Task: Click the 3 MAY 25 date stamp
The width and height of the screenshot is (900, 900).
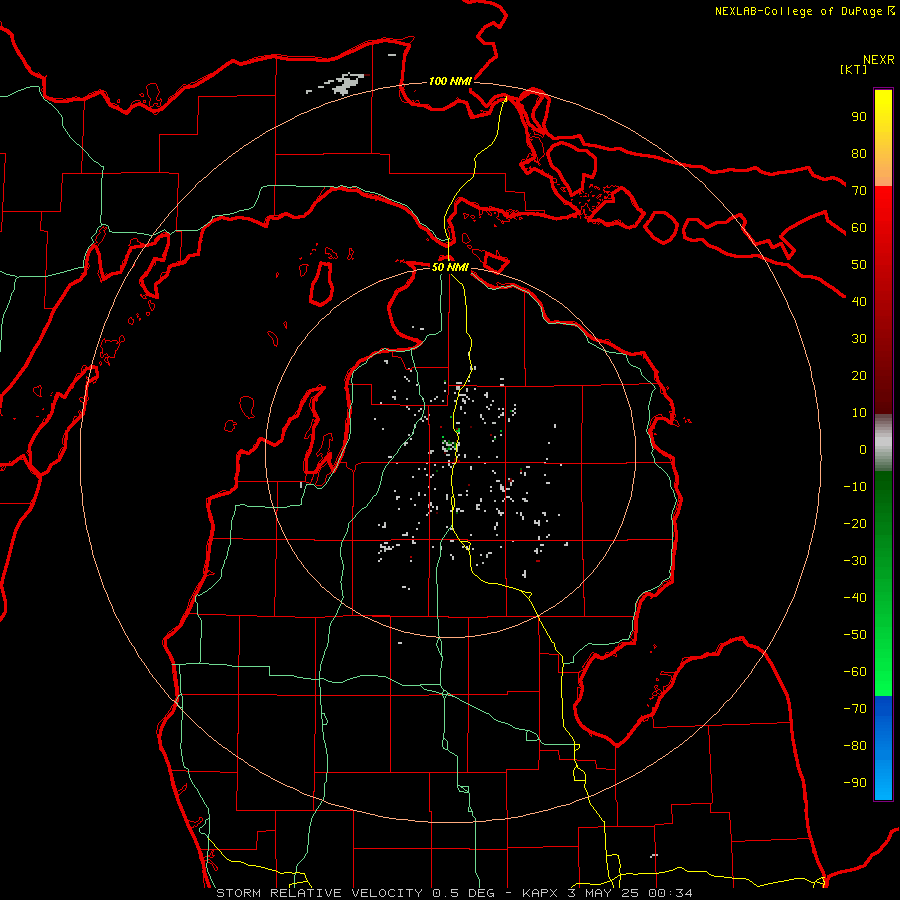Action: click(605, 893)
